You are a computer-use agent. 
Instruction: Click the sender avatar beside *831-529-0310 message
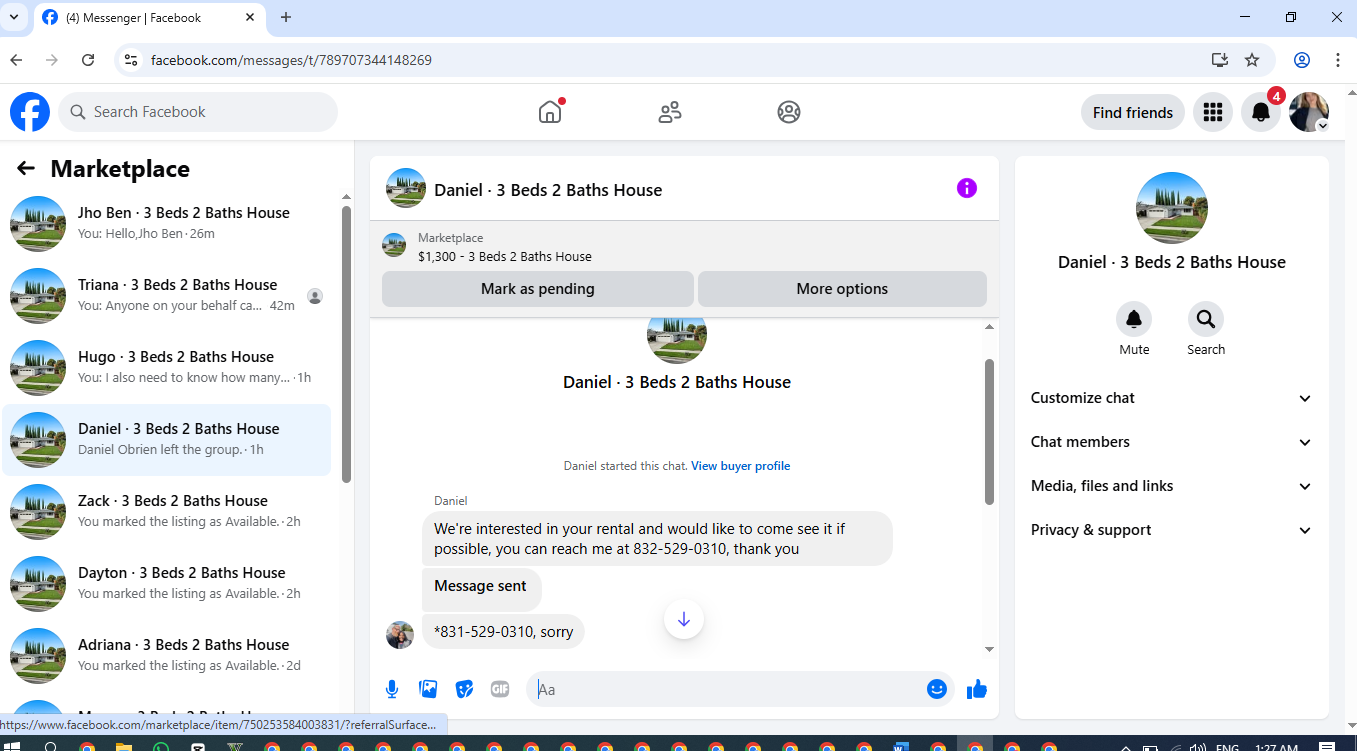[400, 634]
